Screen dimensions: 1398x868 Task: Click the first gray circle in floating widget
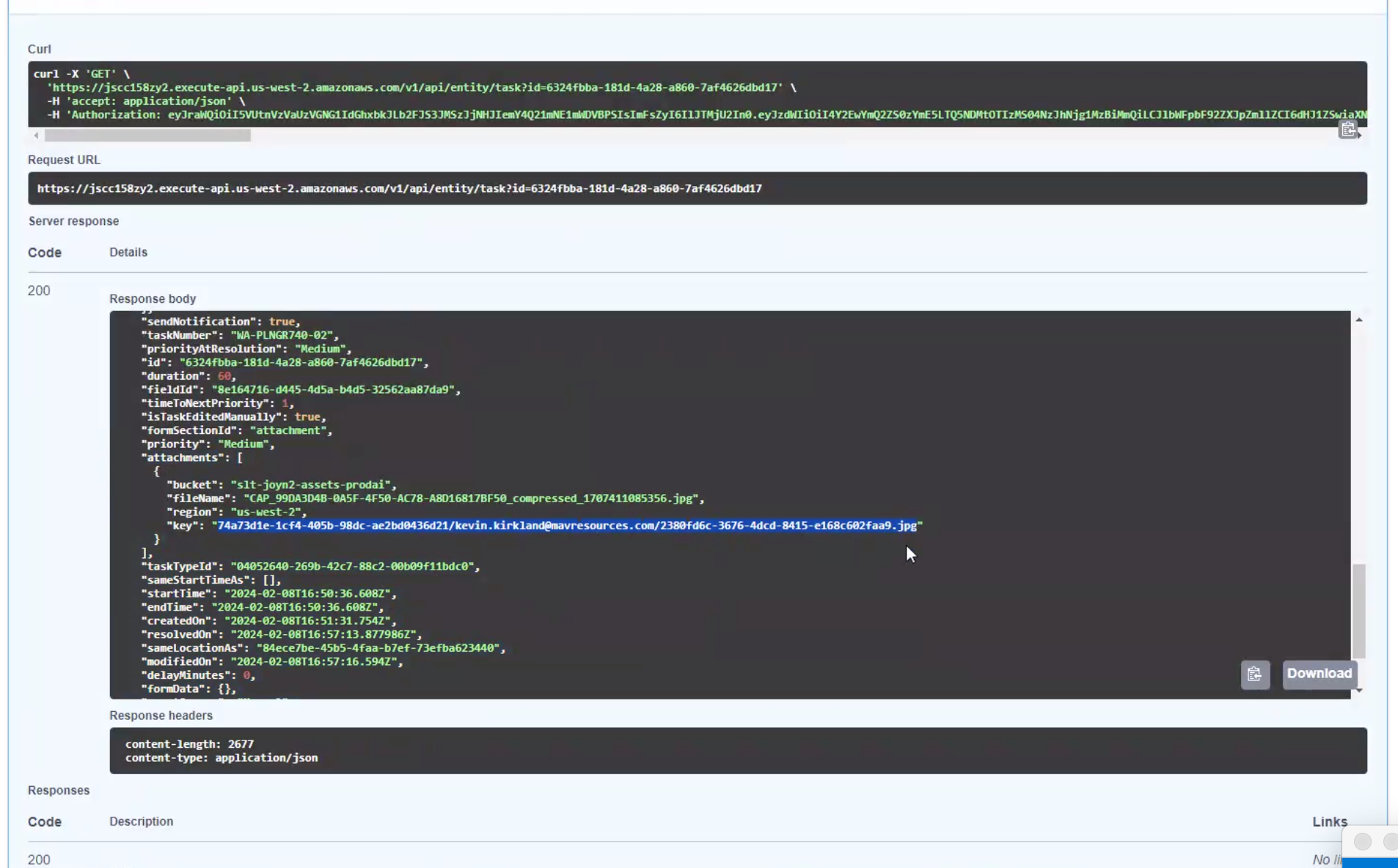pyautogui.click(x=1362, y=842)
